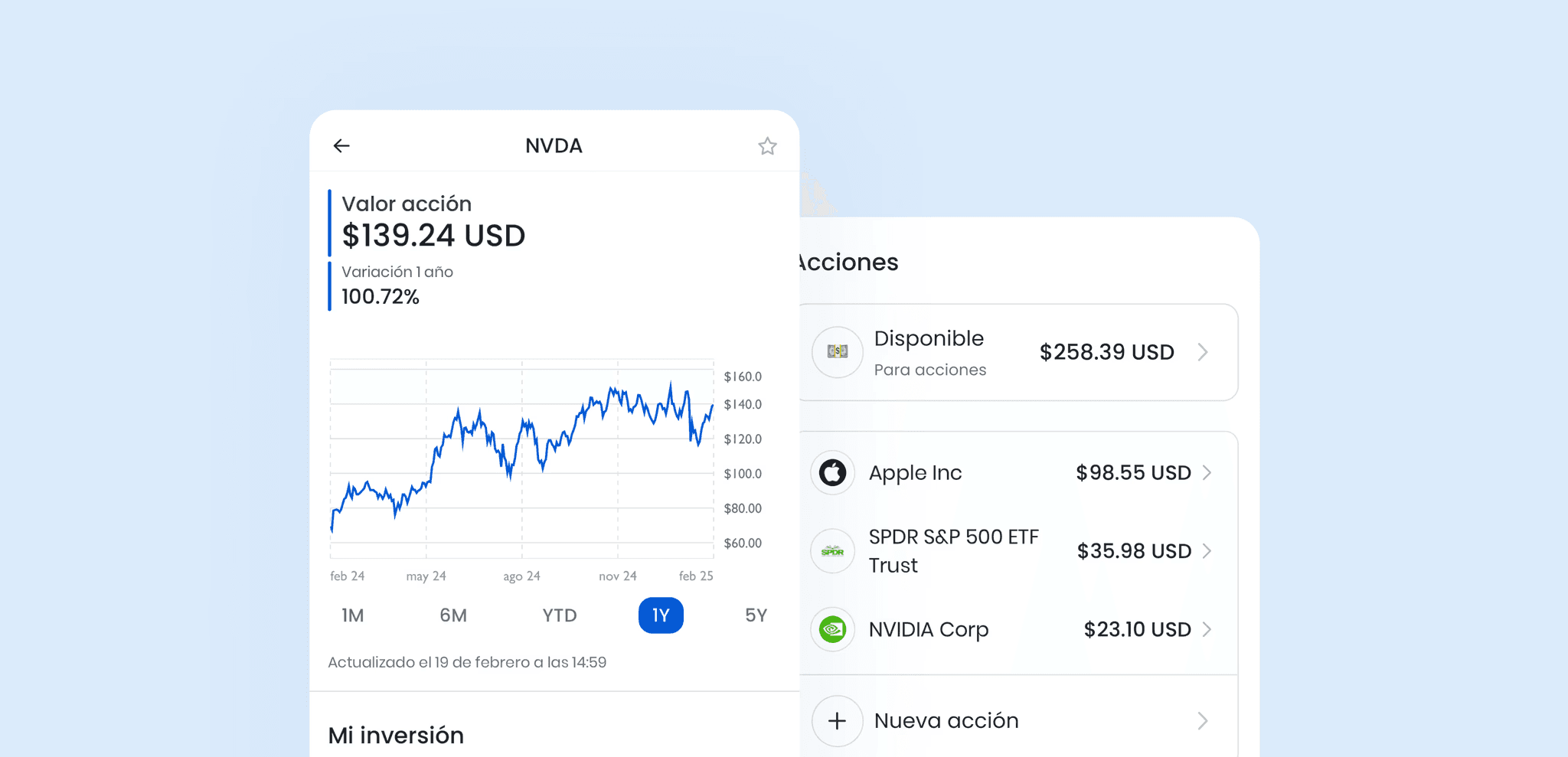Go back using the left arrow icon
1568x757 pixels.
click(341, 145)
